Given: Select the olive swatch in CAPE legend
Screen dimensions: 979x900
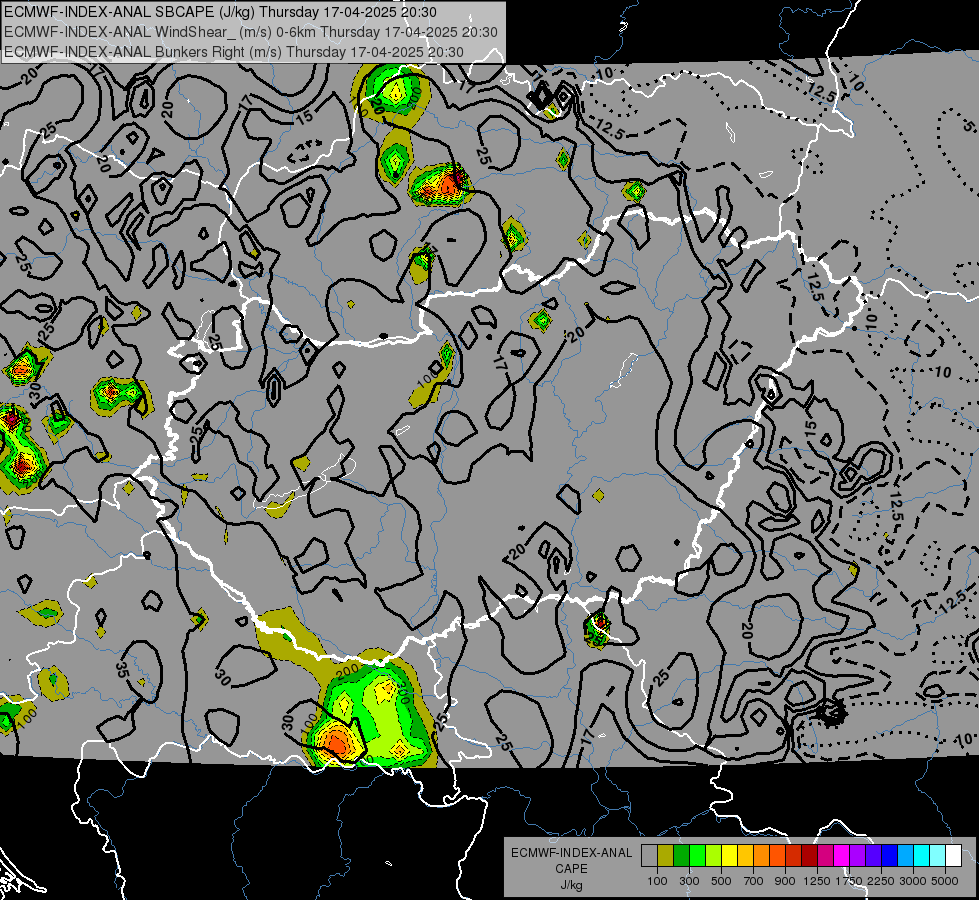Looking at the screenshot, I should coord(665,855).
